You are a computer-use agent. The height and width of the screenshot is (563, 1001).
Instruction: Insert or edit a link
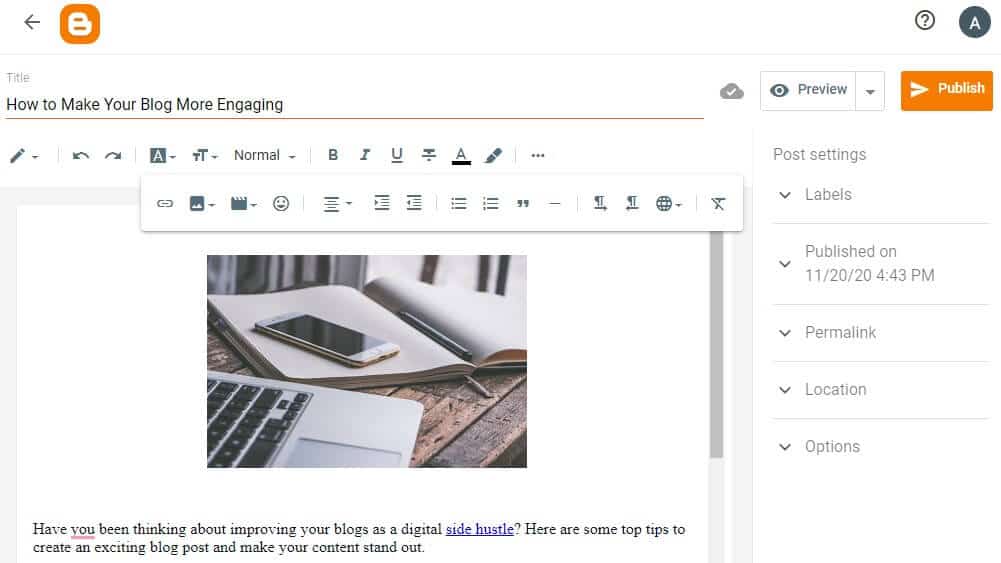[x=165, y=204]
